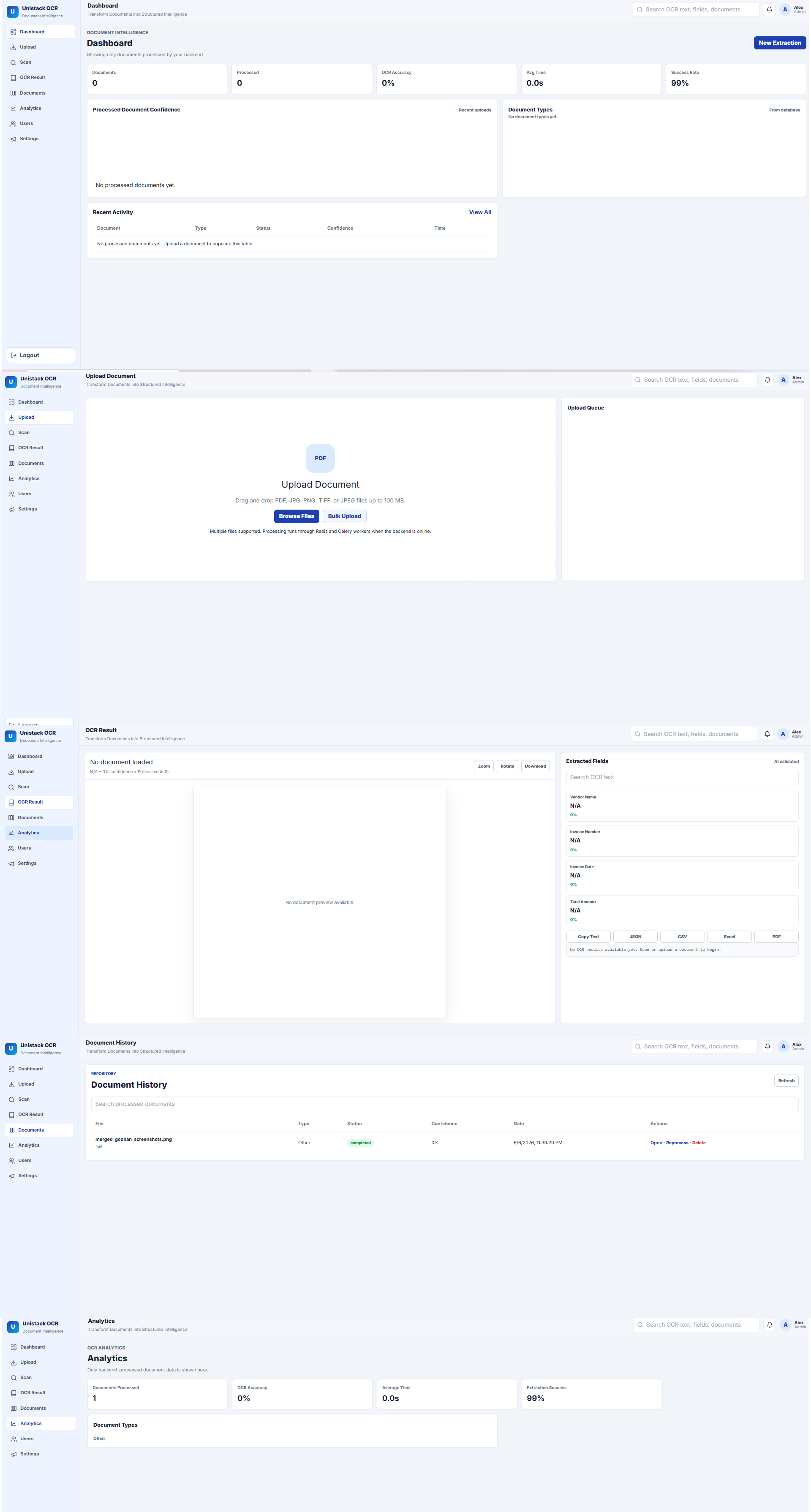811x1512 pixels.
Task: Select Documents in the Document History page sidebar
Action: [39, 1130]
